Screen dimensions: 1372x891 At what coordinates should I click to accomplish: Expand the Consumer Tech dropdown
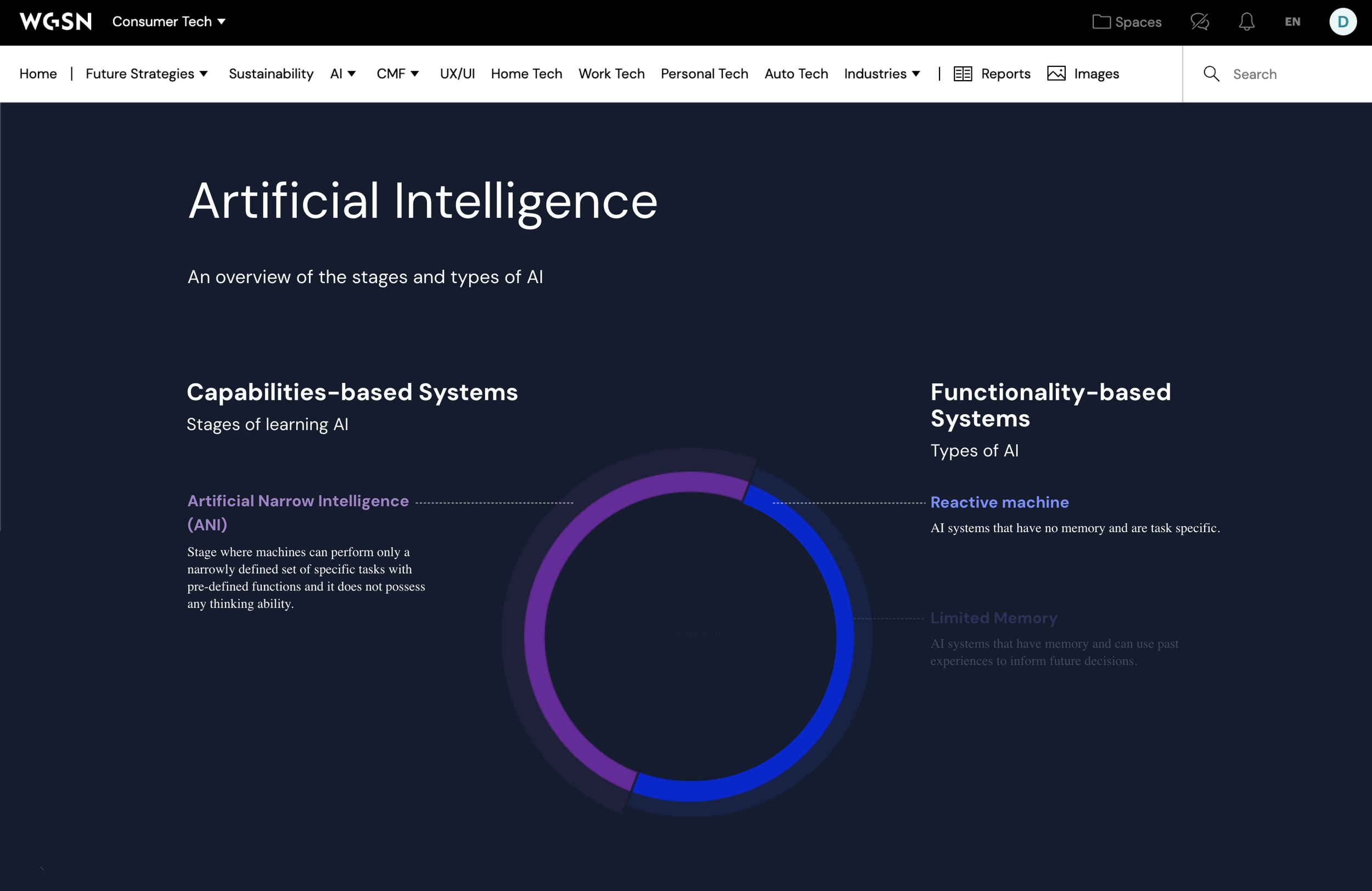pos(168,22)
